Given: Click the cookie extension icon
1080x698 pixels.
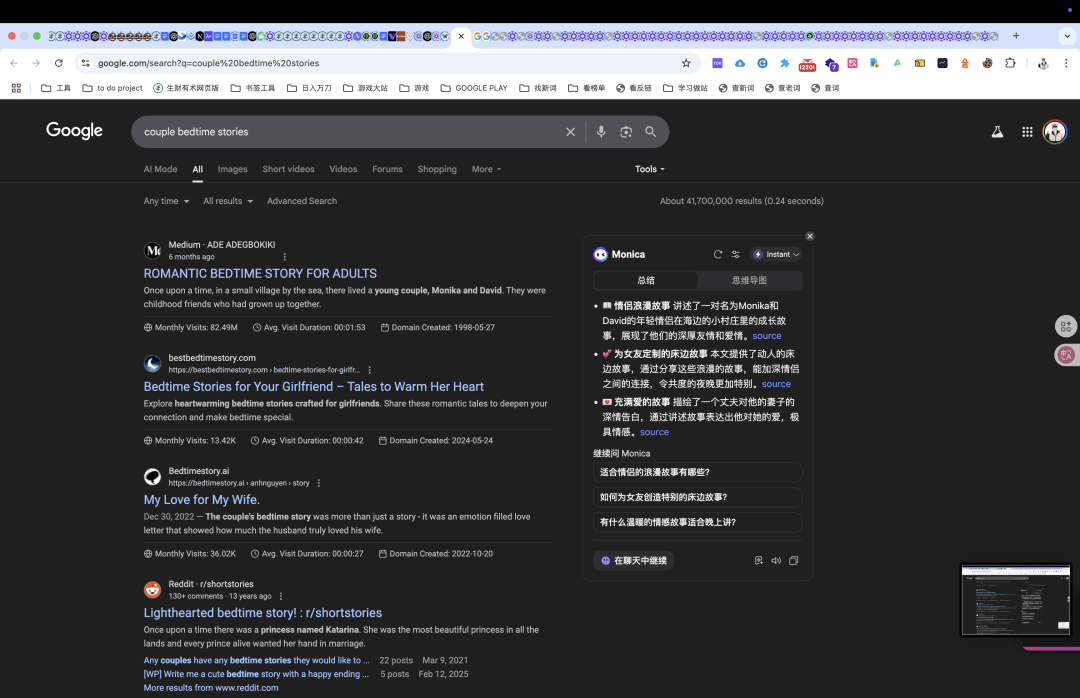Looking at the screenshot, I should point(988,63).
